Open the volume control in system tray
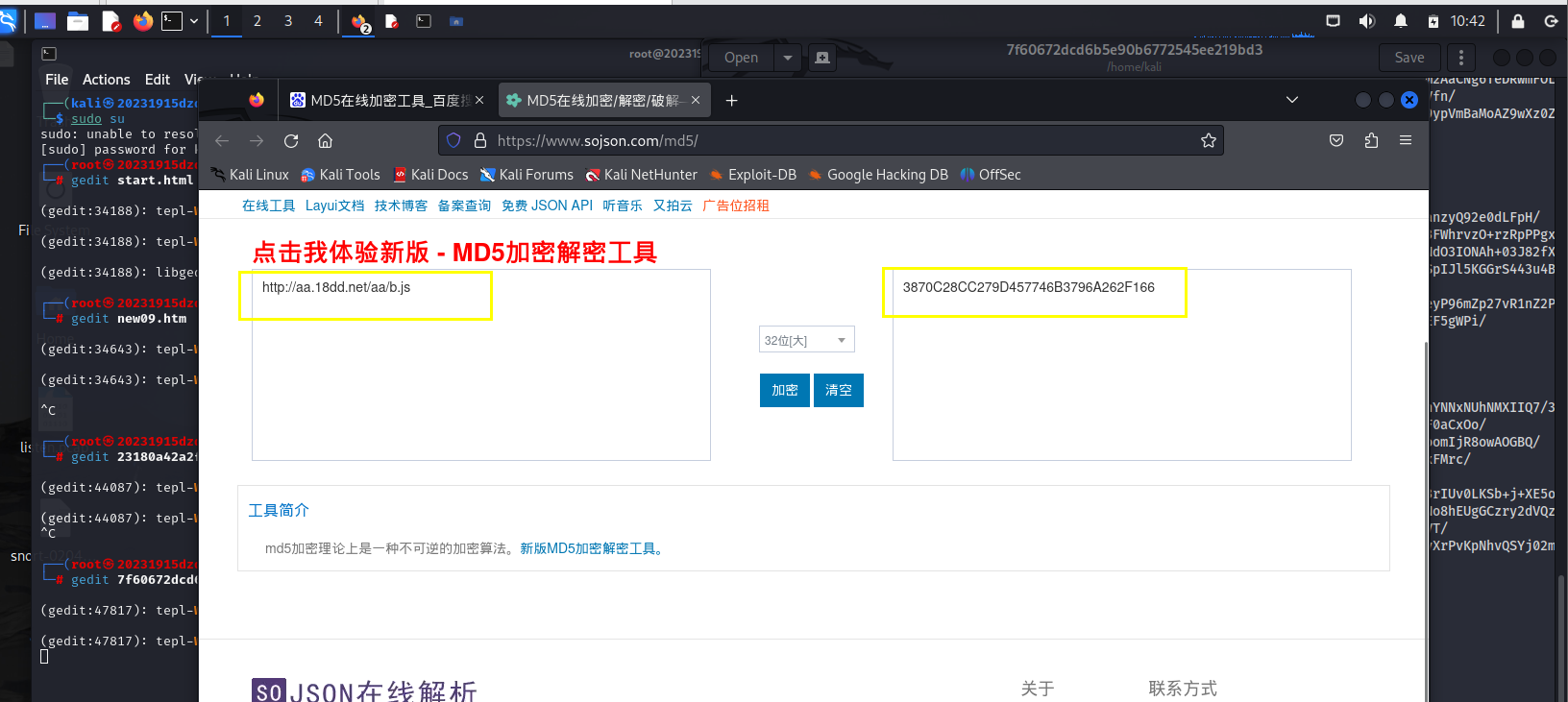Viewport: 1568px width, 702px height. pyautogui.click(x=1366, y=21)
